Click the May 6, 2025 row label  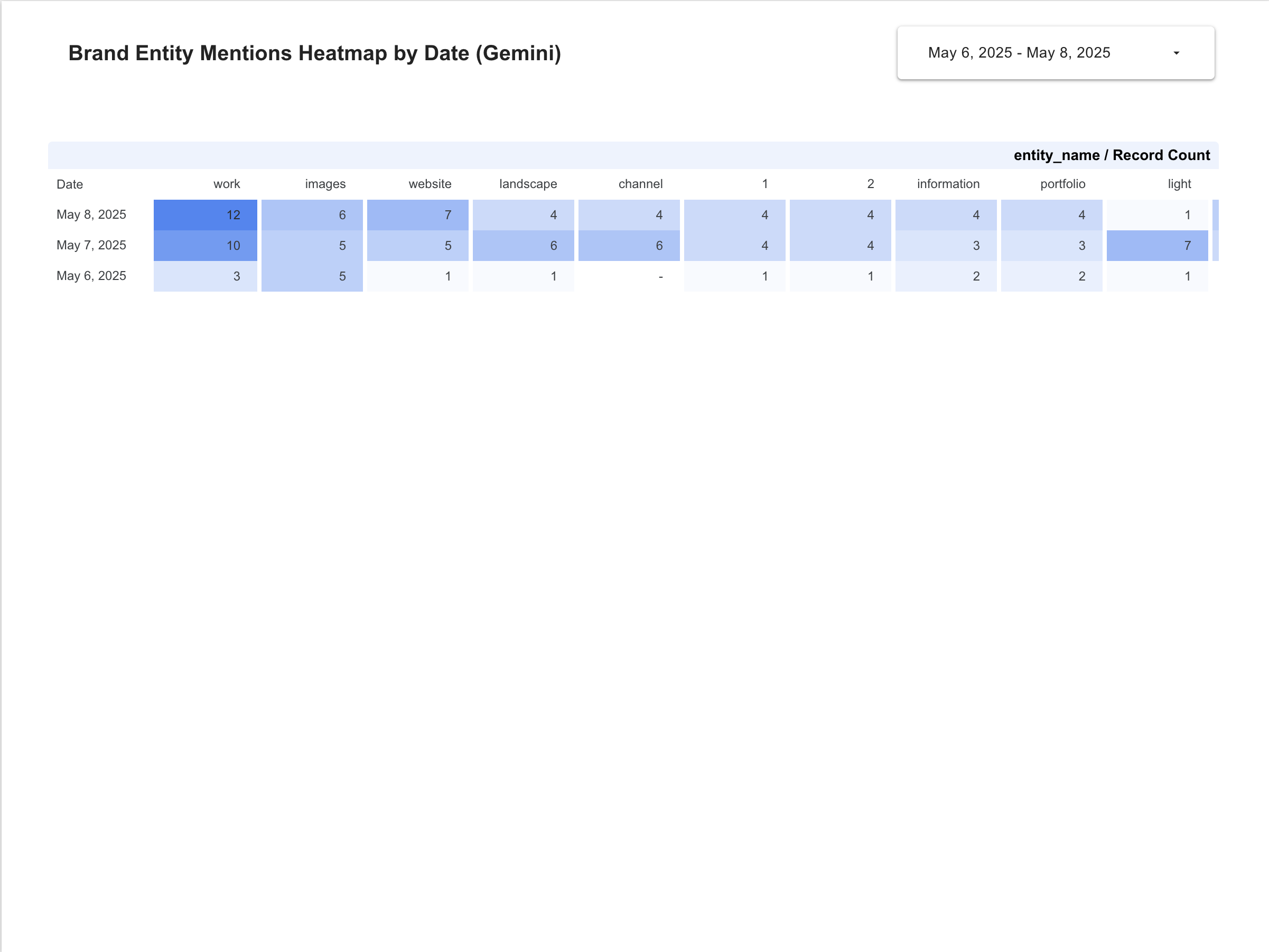tap(91, 276)
